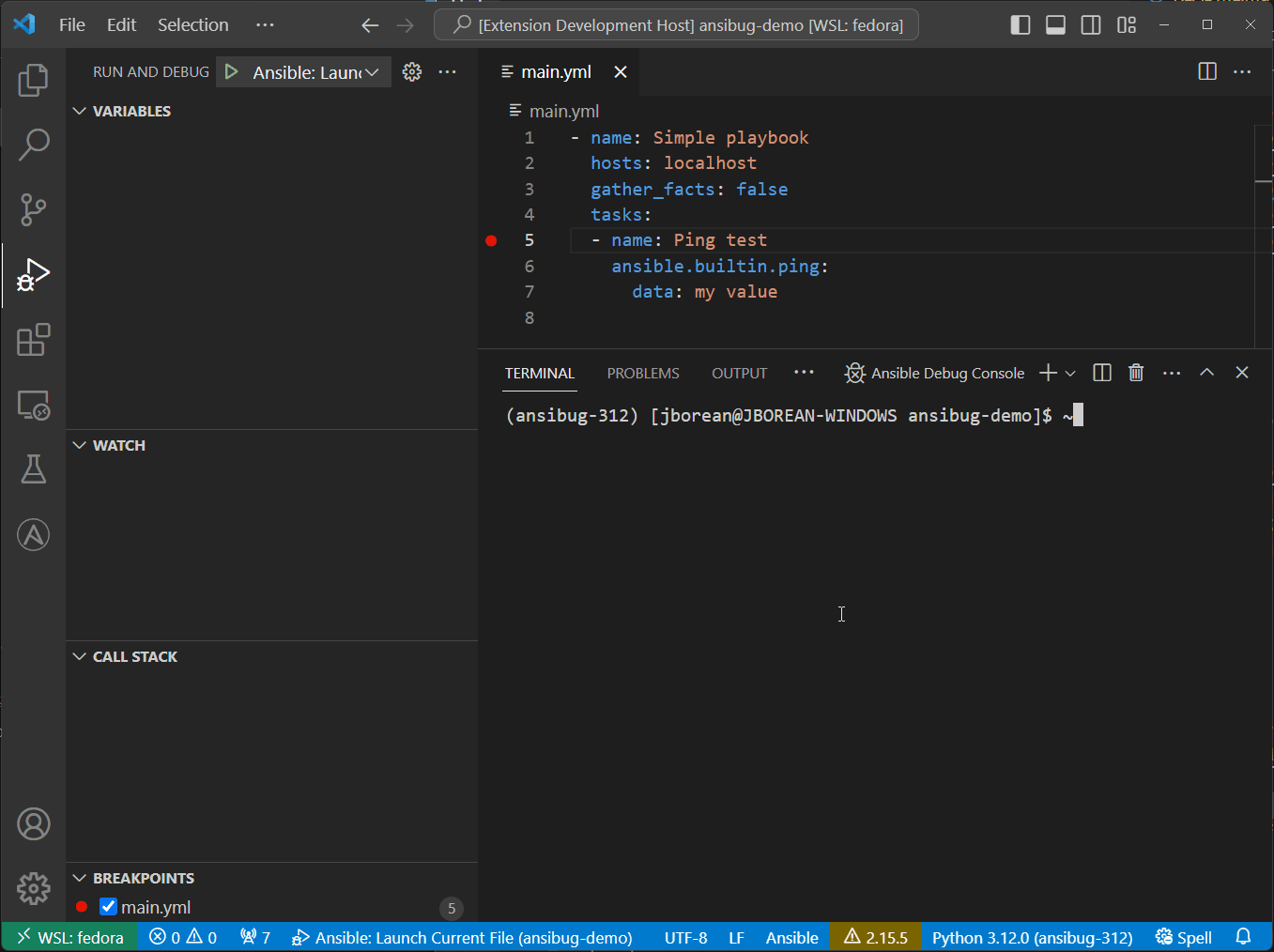1274x952 pixels.
Task: Open the Search view
Action: tap(34, 145)
